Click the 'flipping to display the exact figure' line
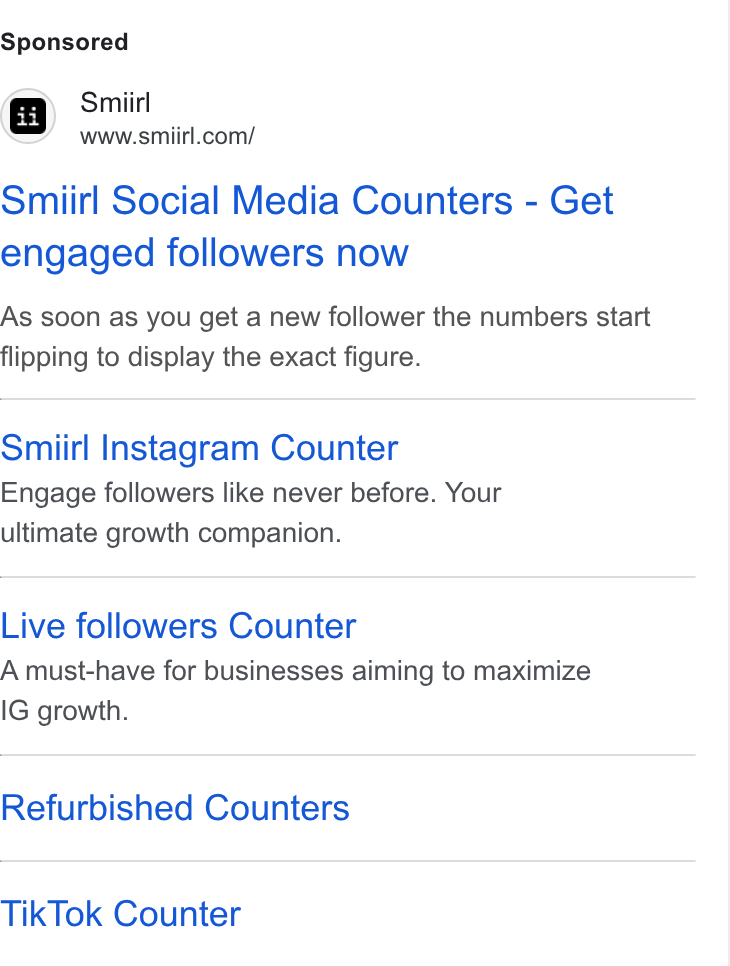Screen dimensions: 730x966 coord(211,357)
